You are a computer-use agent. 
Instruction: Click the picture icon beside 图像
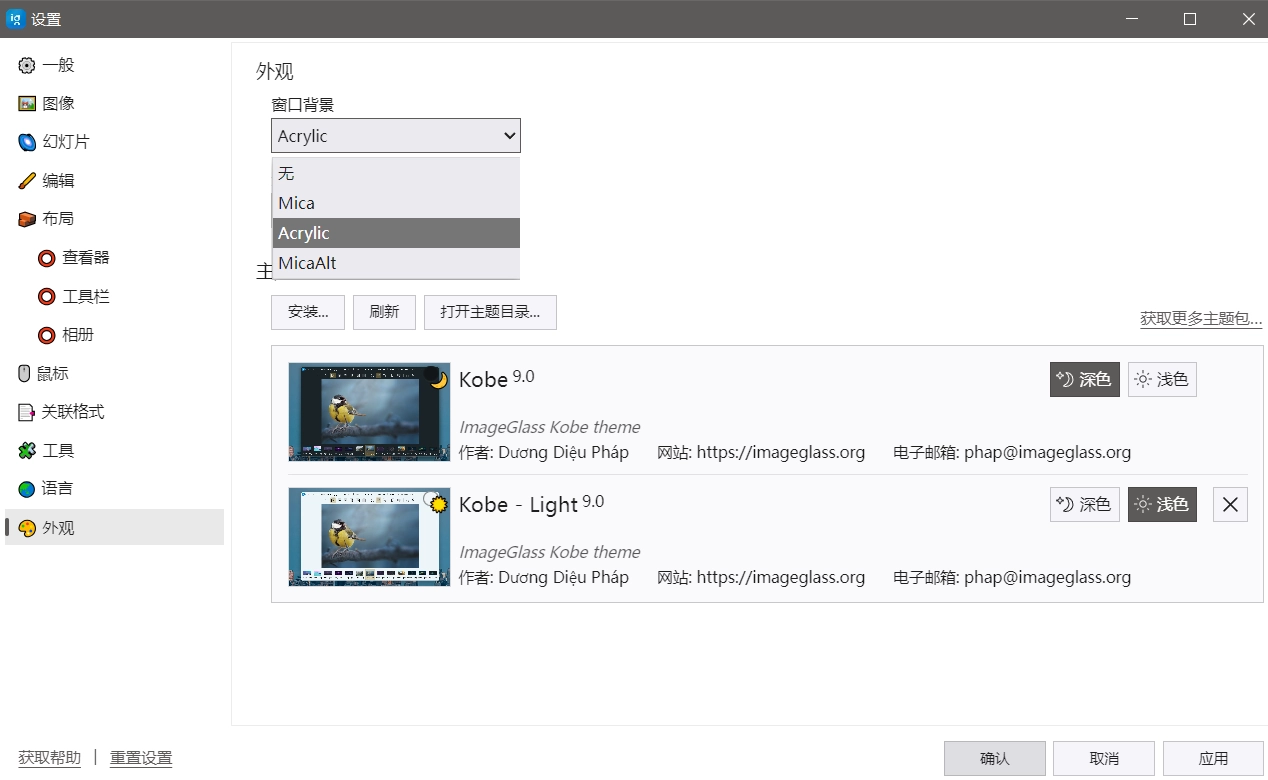[27, 104]
